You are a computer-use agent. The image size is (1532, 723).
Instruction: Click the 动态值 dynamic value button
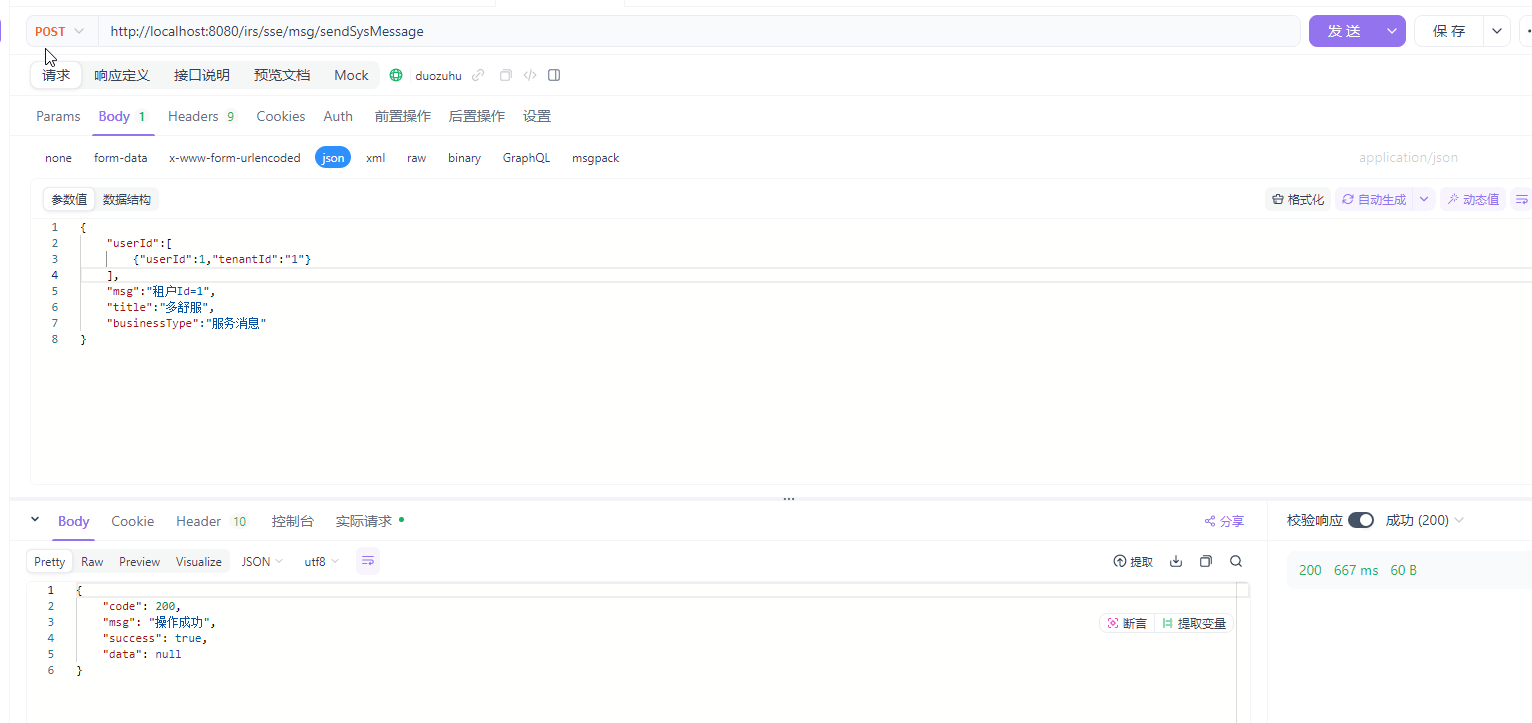coord(1473,199)
